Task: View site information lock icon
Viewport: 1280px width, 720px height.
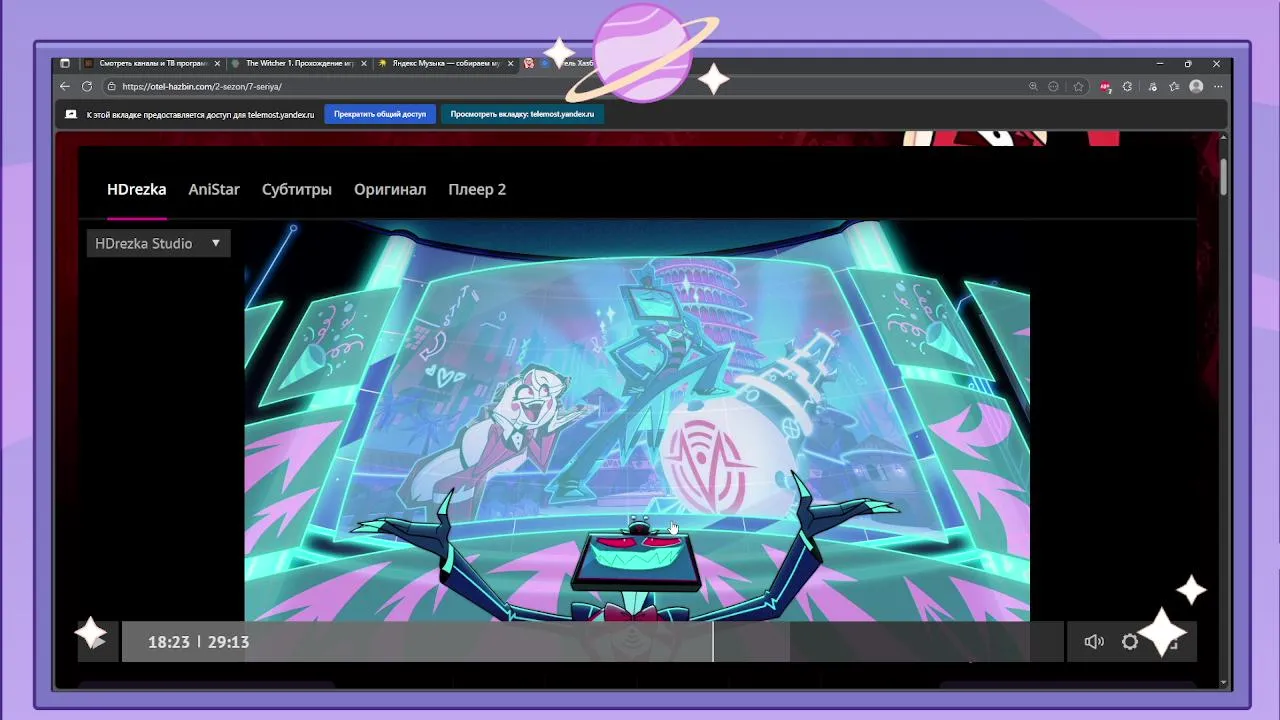Action: click(x=111, y=87)
